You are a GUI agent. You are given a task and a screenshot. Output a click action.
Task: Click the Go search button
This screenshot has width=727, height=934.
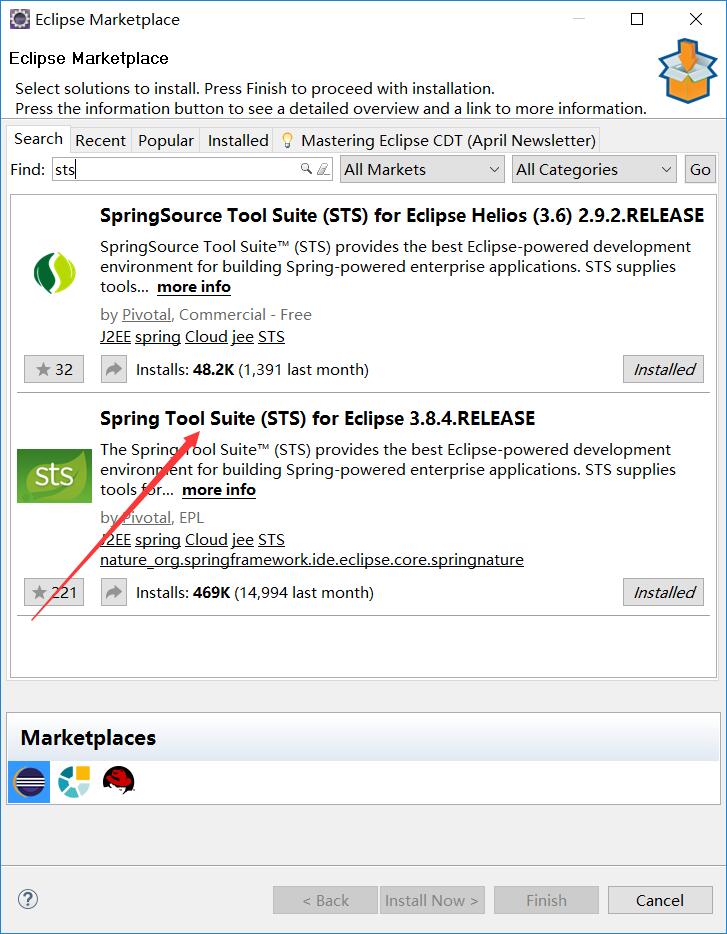pyautogui.click(x=700, y=169)
